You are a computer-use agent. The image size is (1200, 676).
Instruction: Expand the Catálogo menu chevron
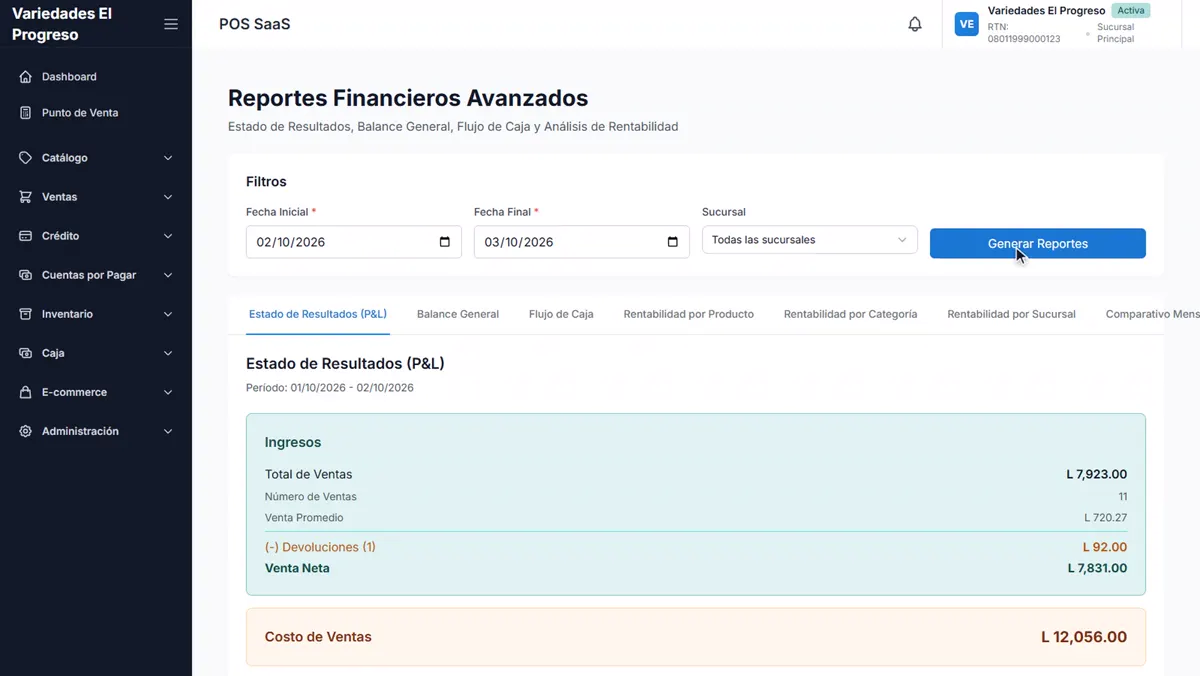click(x=168, y=158)
